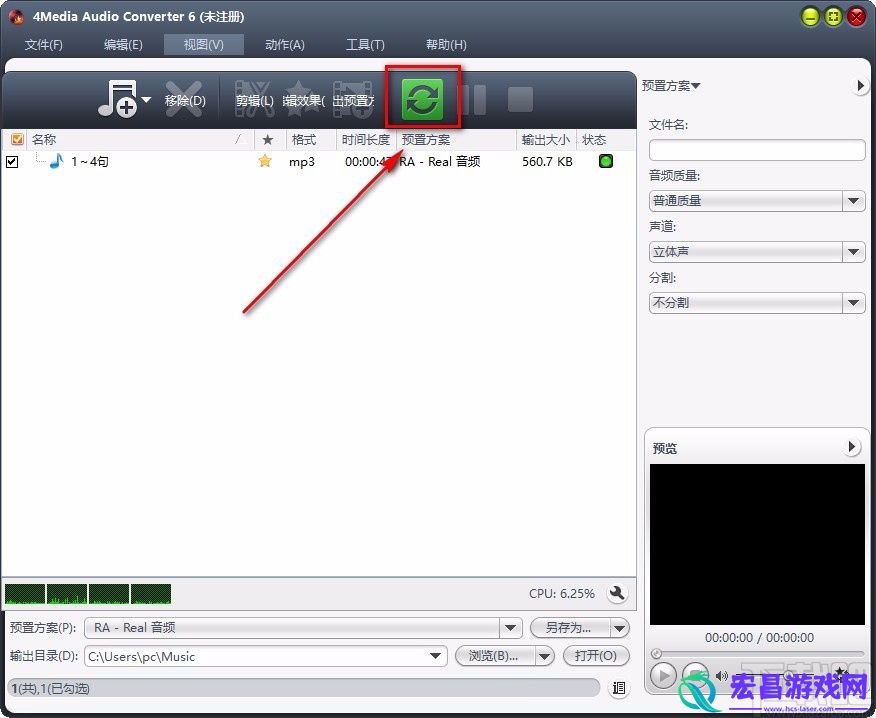Toggle the checkbox for 1~4句

[x=12, y=161]
